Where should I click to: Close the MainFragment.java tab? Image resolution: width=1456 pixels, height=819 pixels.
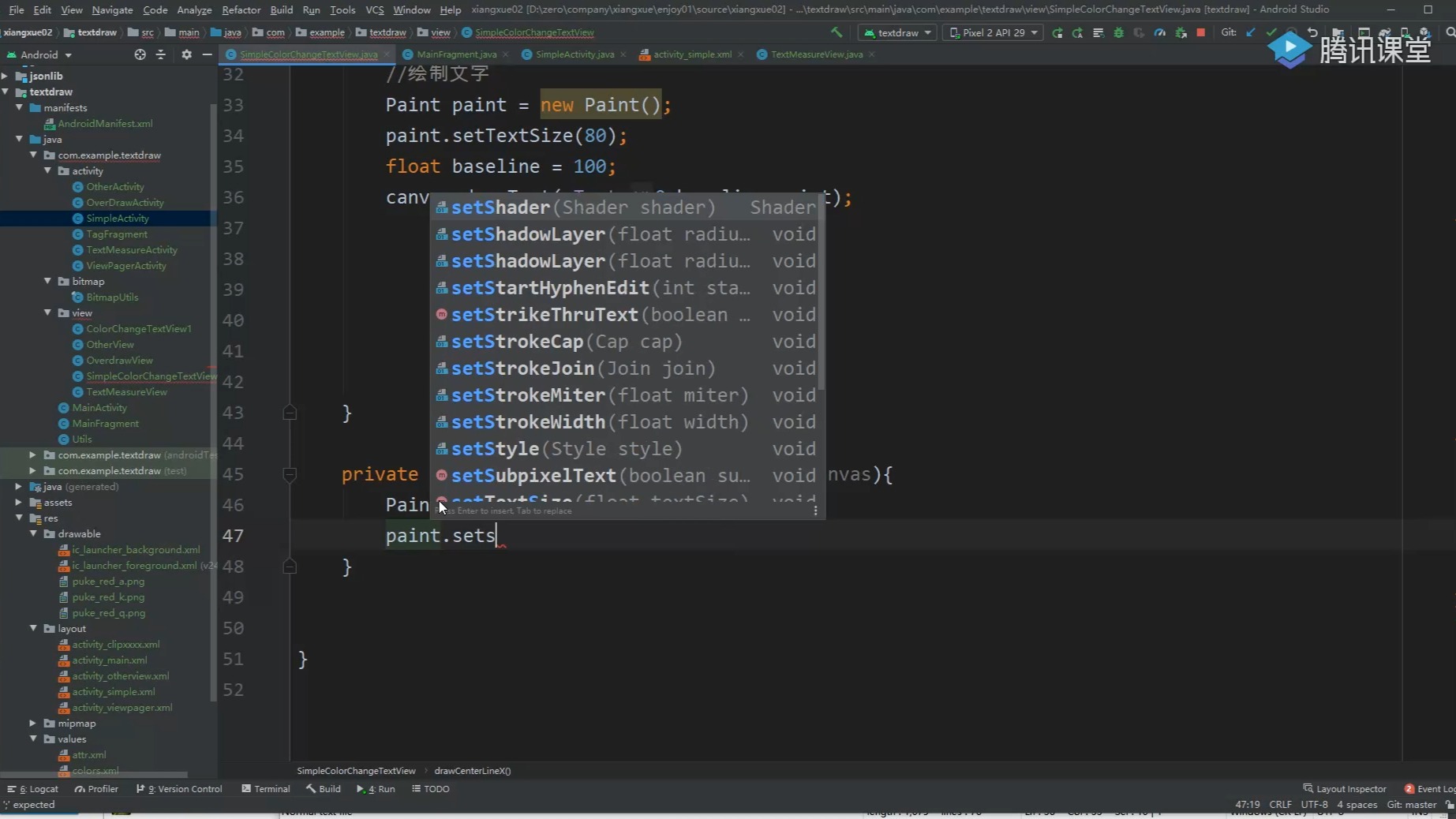point(505,54)
